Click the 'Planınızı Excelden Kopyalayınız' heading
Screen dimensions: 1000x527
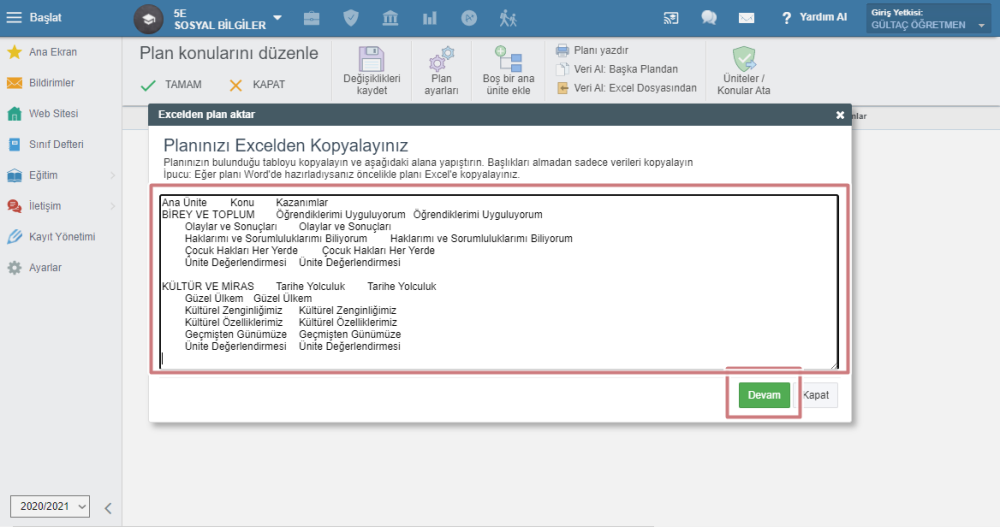[286, 145]
